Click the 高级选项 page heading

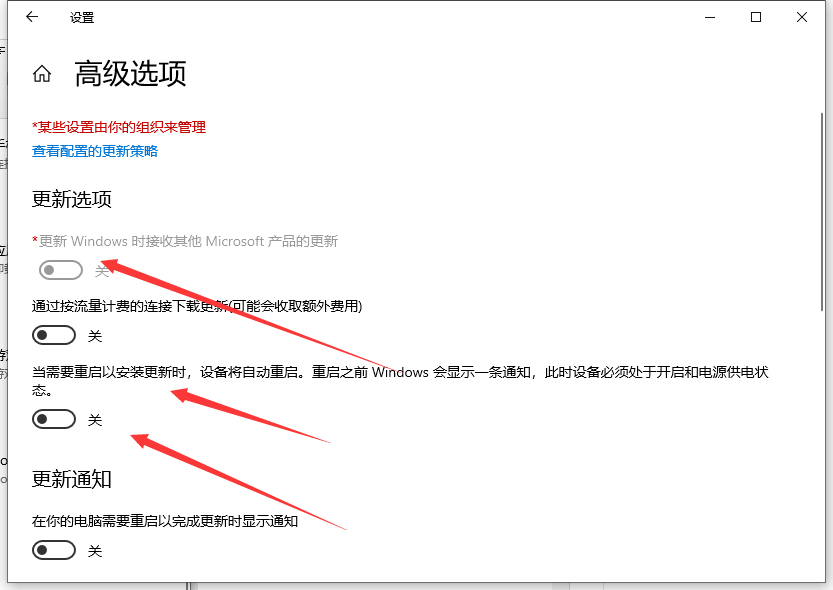[x=130, y=74]
